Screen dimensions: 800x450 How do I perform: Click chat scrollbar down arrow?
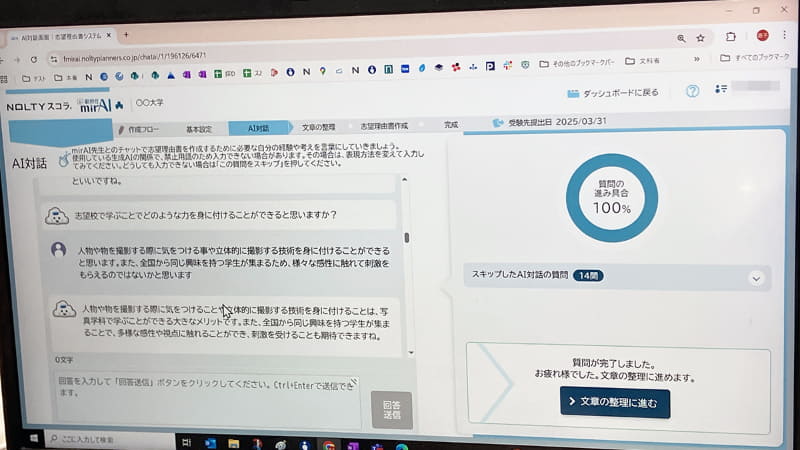(411, 353)
